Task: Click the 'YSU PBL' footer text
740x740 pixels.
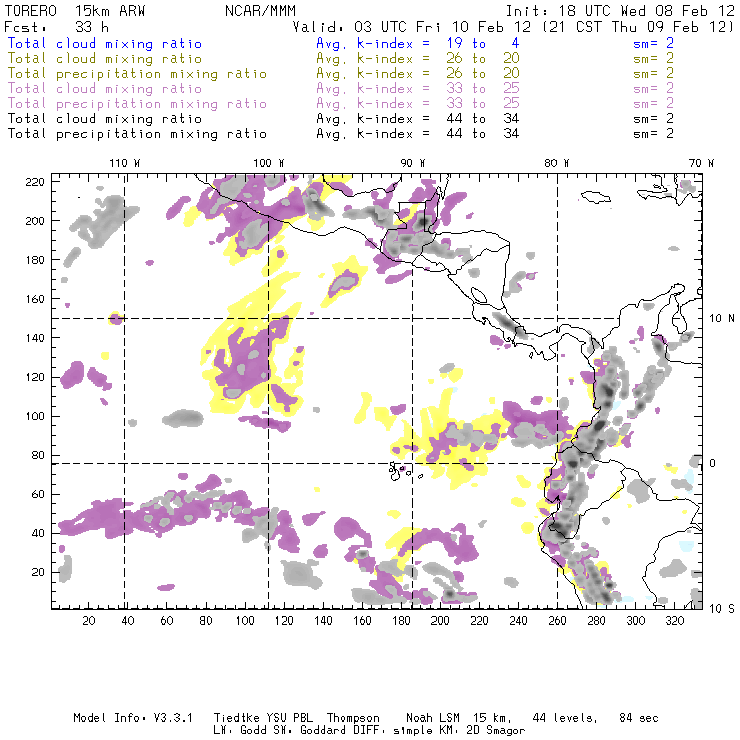Action: point(288,718)
